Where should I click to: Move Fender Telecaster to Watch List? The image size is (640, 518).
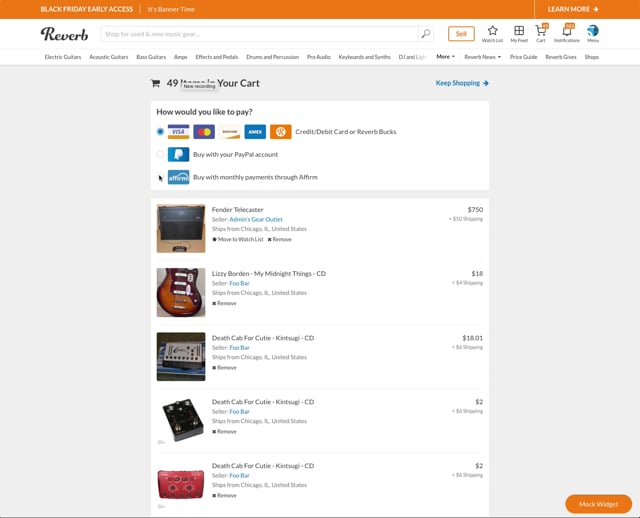coord(238,239)
